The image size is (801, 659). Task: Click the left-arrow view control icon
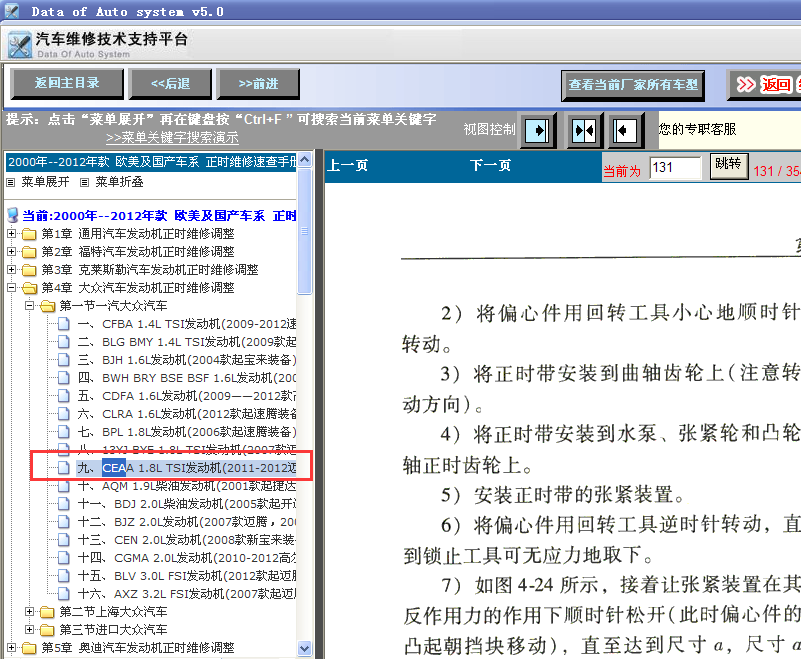(624, 130)
